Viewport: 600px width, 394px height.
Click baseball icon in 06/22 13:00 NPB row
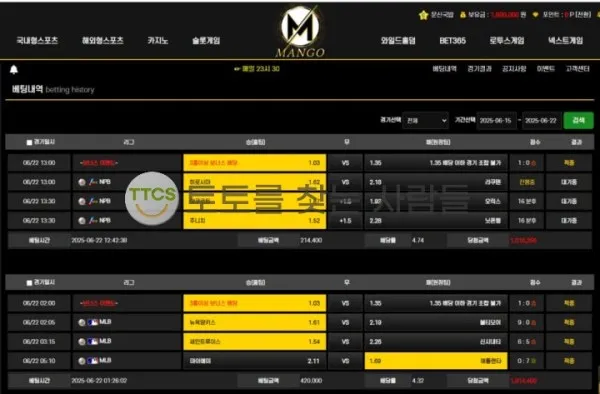82,182
